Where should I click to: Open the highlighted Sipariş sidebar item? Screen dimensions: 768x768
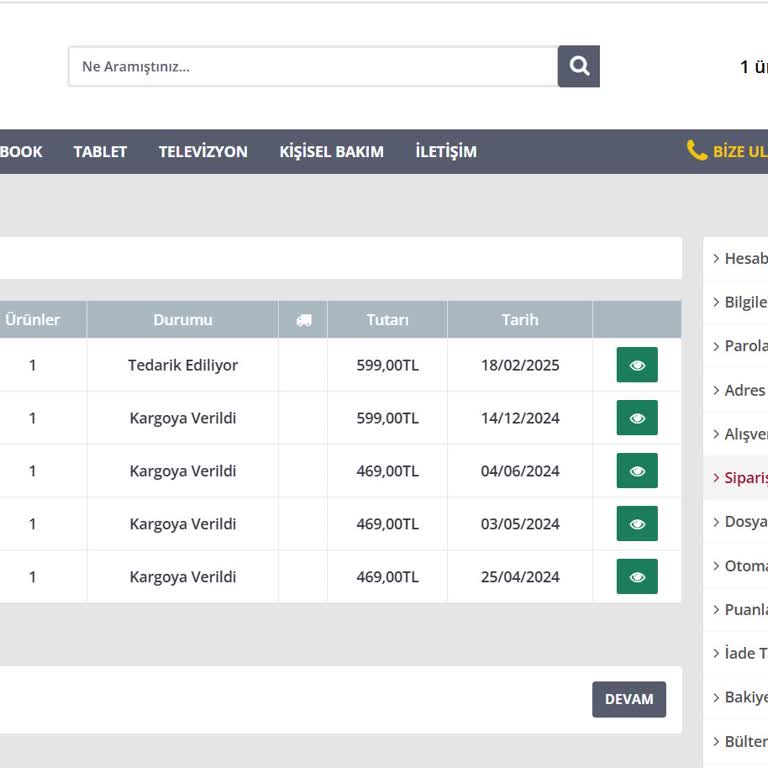pos(744,478)
